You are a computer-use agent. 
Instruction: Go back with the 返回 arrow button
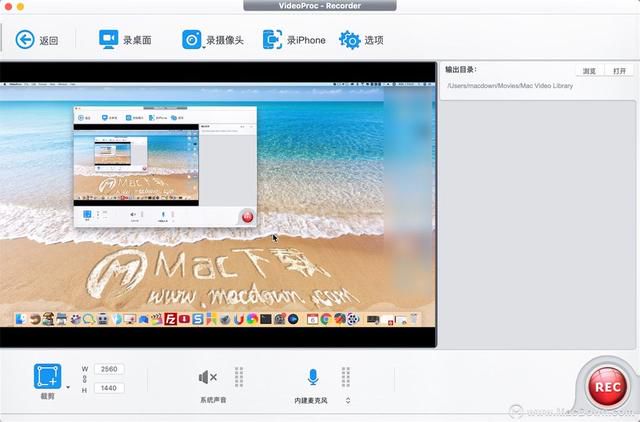click(x=37, y=40)
